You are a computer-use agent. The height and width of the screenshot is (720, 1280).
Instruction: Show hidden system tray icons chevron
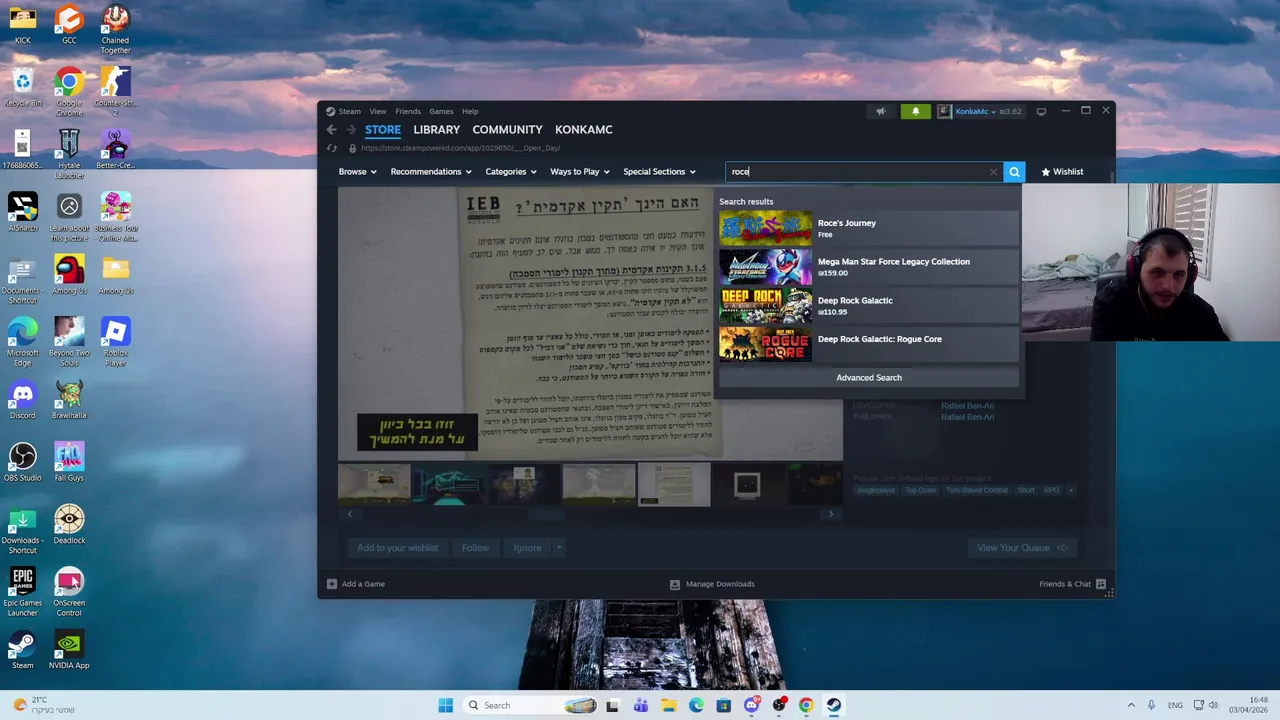(1131, 706)
